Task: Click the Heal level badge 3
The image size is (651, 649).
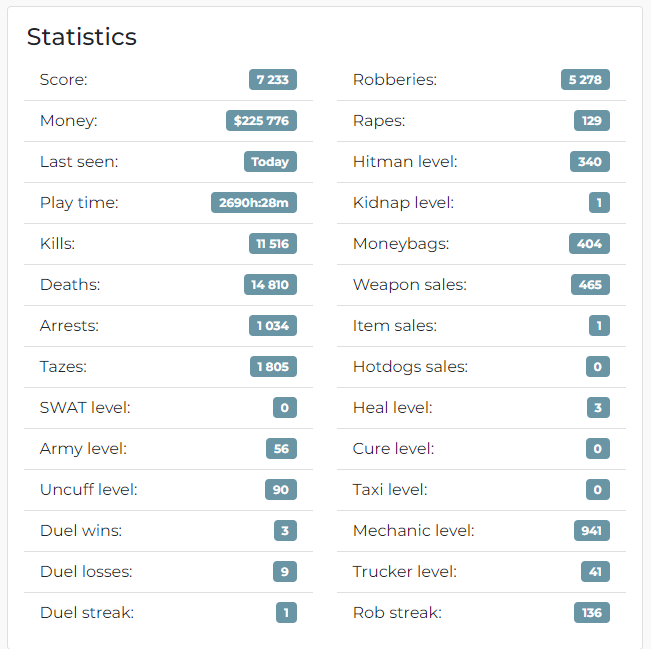Action: 598,407
